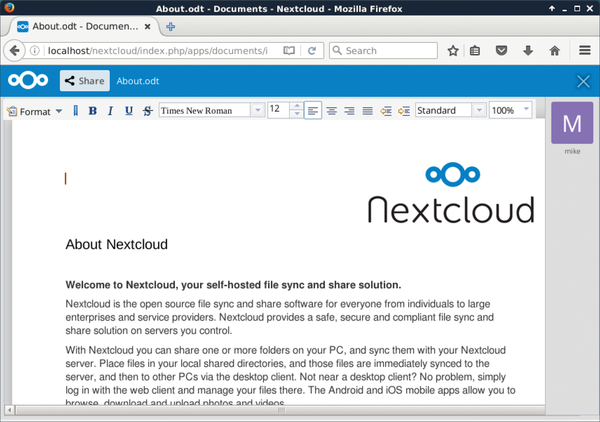Click the Welcome to Nextcloud bold line
Viewport: 600px width, 422px height.
coord(233,285)
